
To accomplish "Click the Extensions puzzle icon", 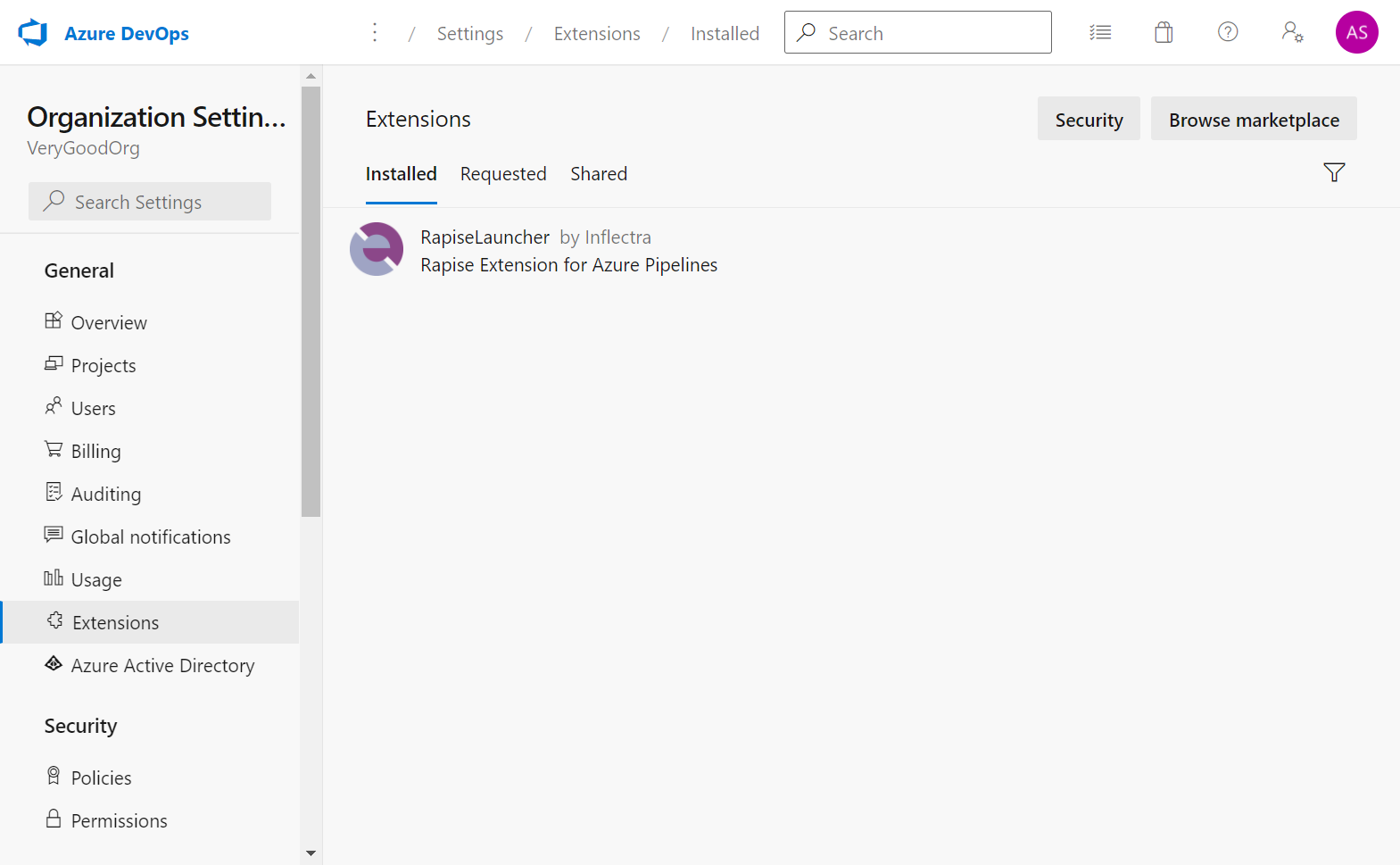I will (x=55, y=620).
